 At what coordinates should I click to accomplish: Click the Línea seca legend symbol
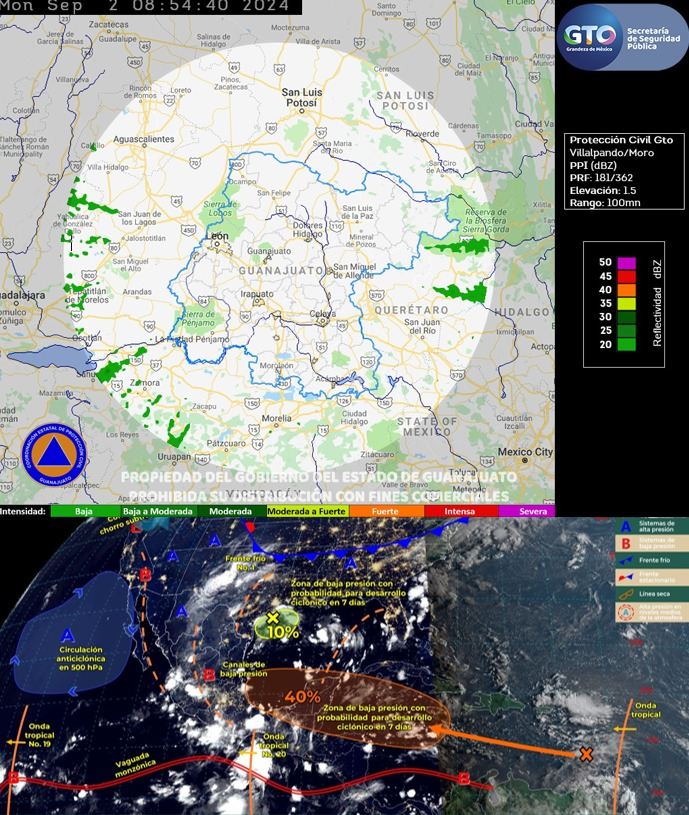coord(626,594)
